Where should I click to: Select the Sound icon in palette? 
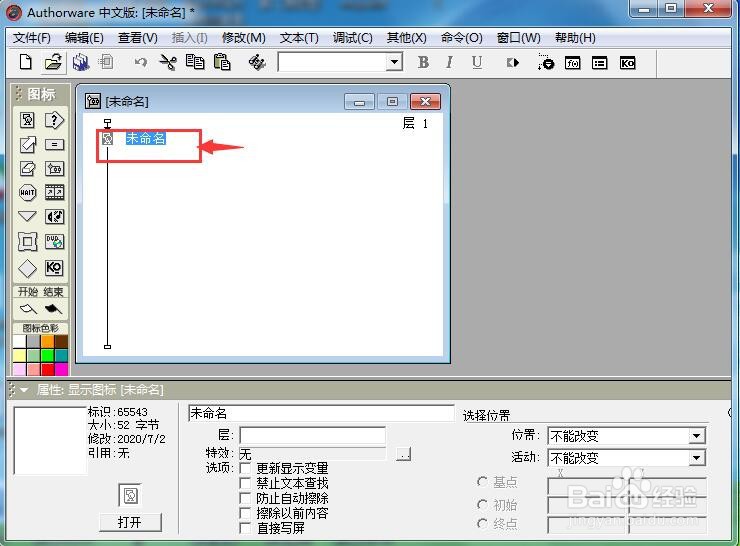(x=54, y=217)
